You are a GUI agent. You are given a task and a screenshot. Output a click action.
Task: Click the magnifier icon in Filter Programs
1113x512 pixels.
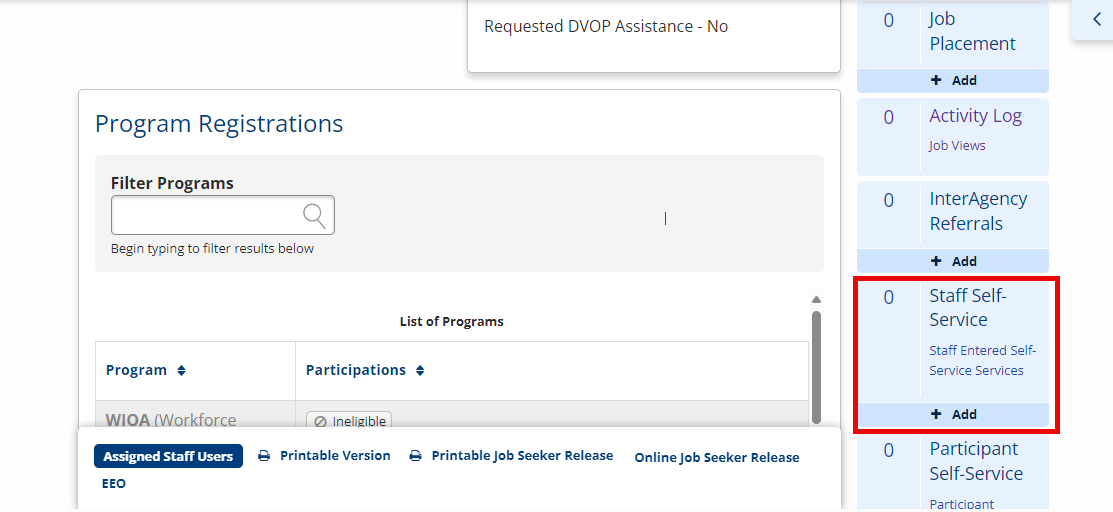coord(314,214)
